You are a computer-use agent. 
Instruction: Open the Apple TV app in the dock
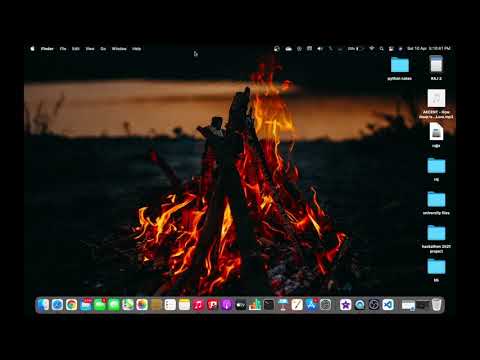[x=241, y=305]
